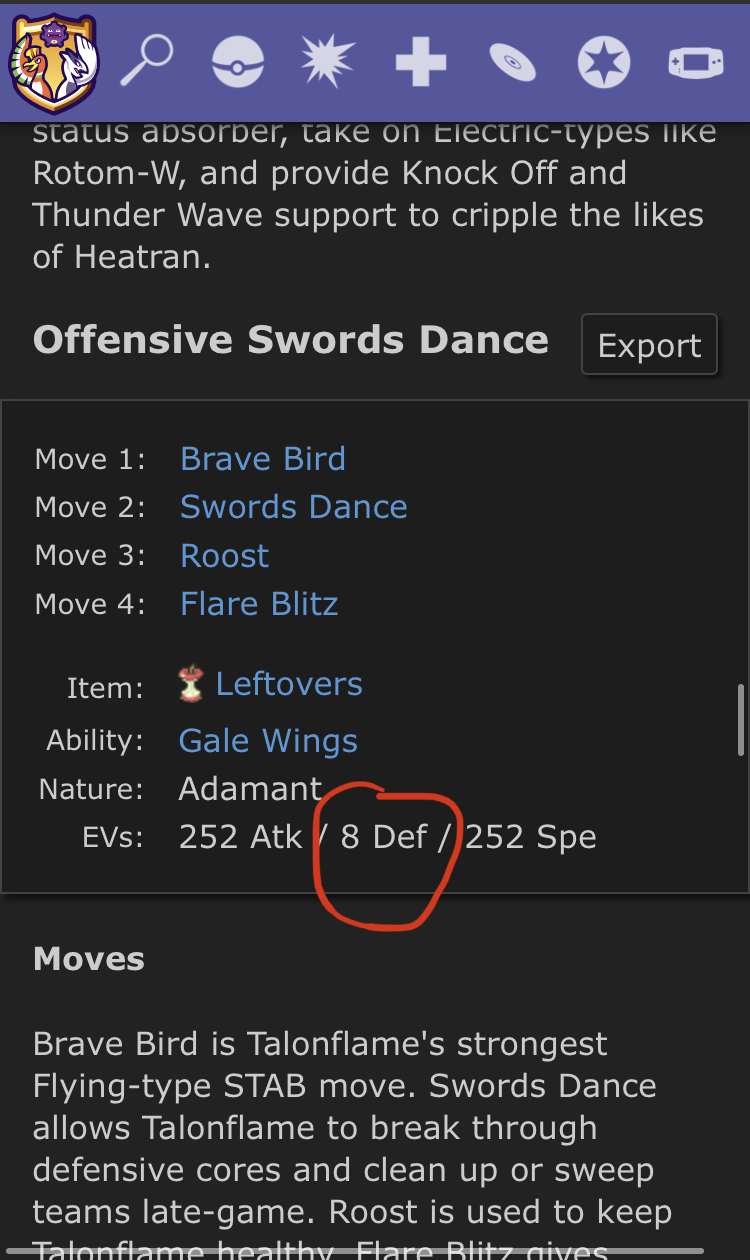Open the circled star icon
The width and height of the screenshot is (750, 1260).
click(604, 63)
